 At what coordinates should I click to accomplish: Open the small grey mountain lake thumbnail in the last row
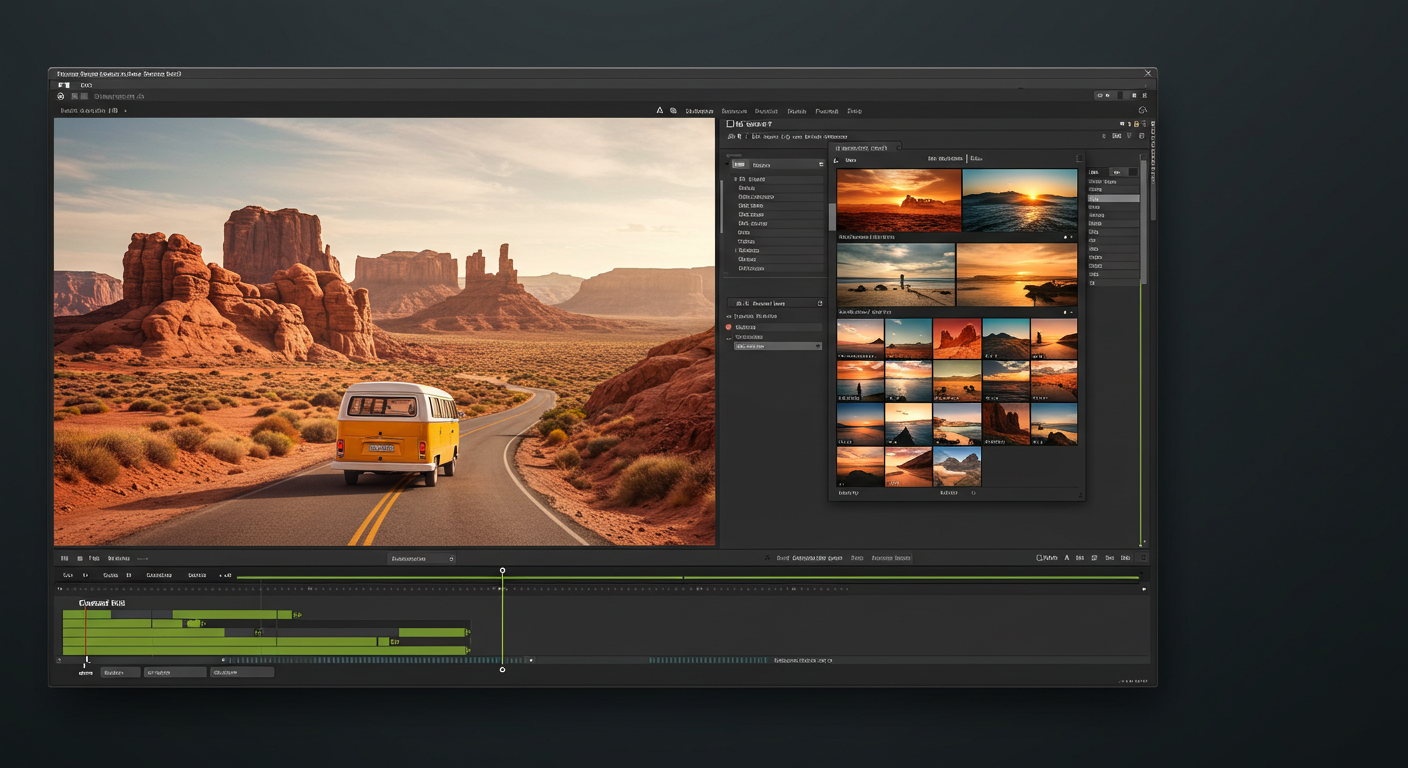(957, 467)
